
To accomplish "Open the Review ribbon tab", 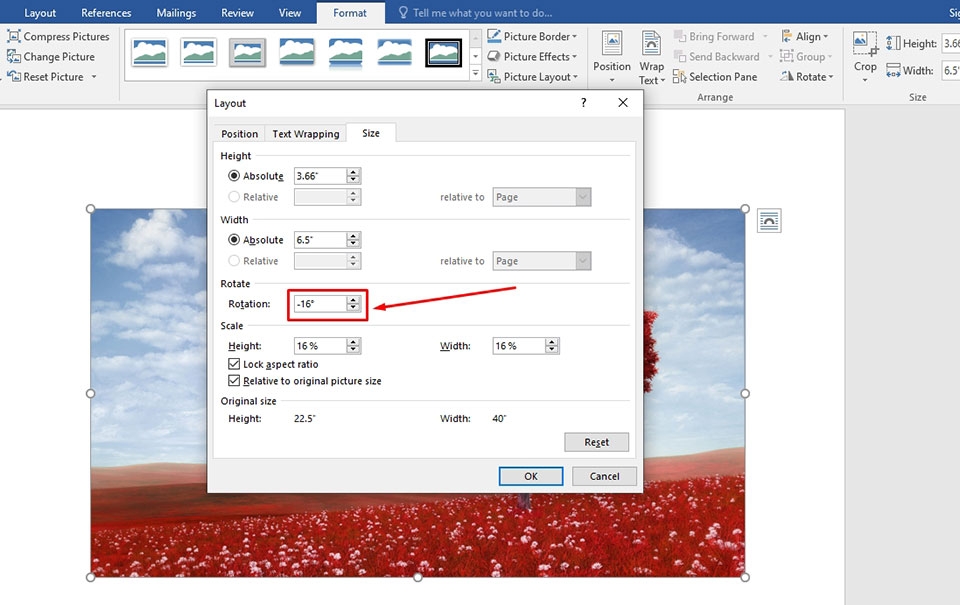I will point(238,13).
